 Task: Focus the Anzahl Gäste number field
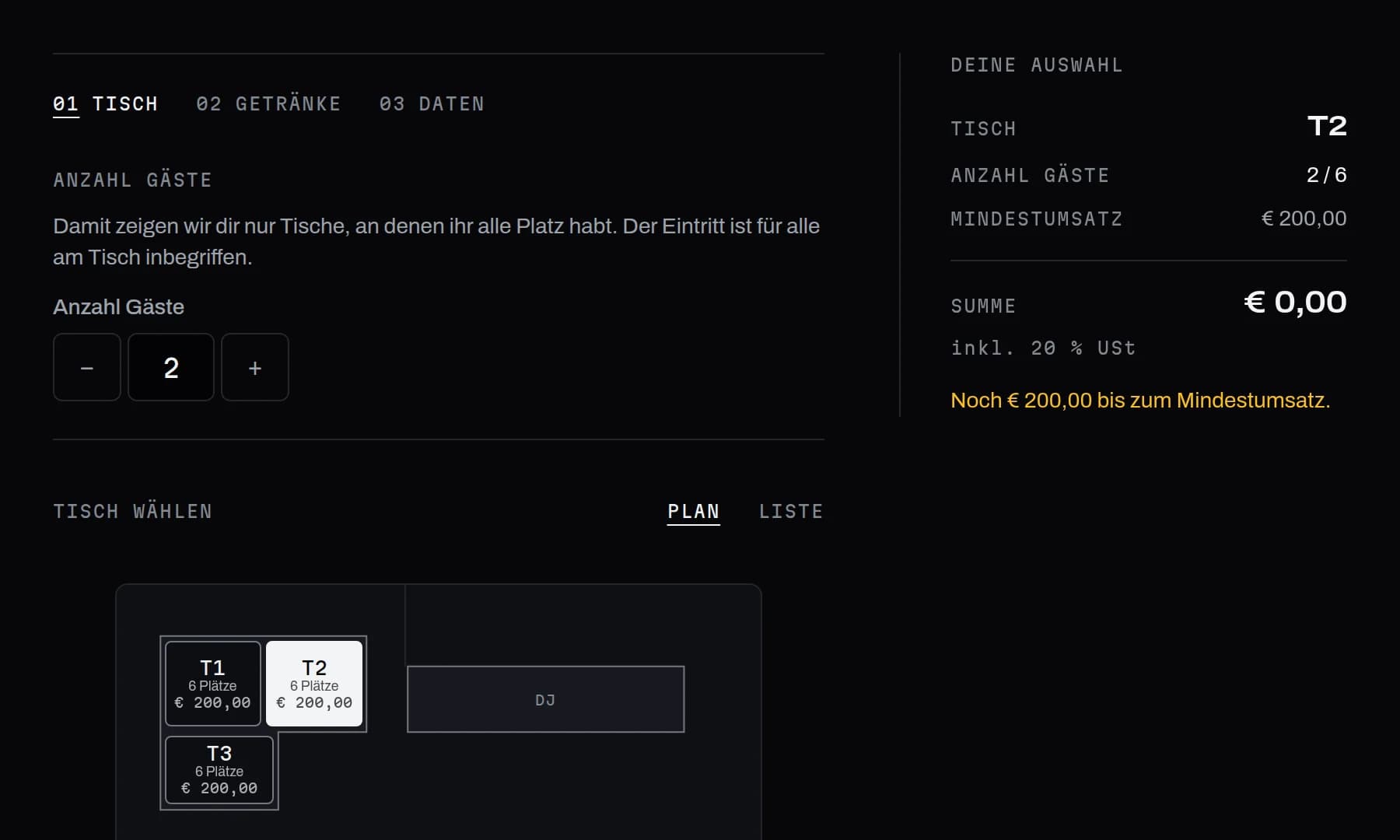tap(171, 367)
